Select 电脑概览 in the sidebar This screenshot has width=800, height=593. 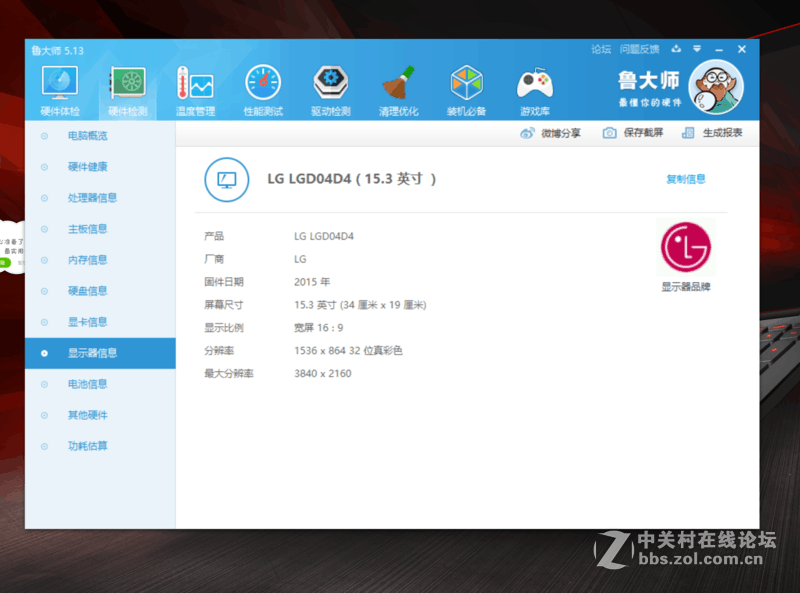[100, 136]
